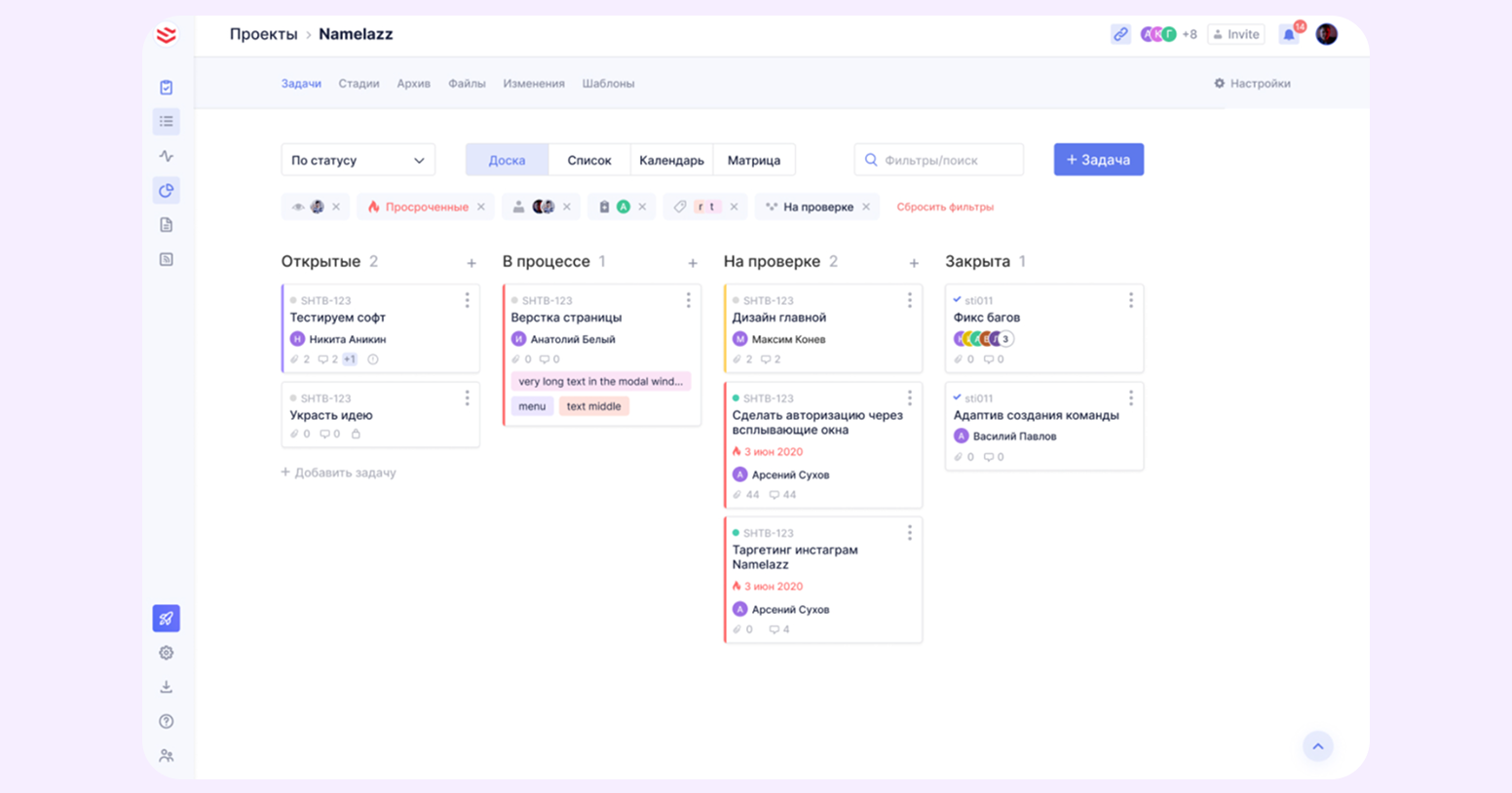Open the activity graph icon in the sidebar
1512x793 pixels.
[166, 155]
